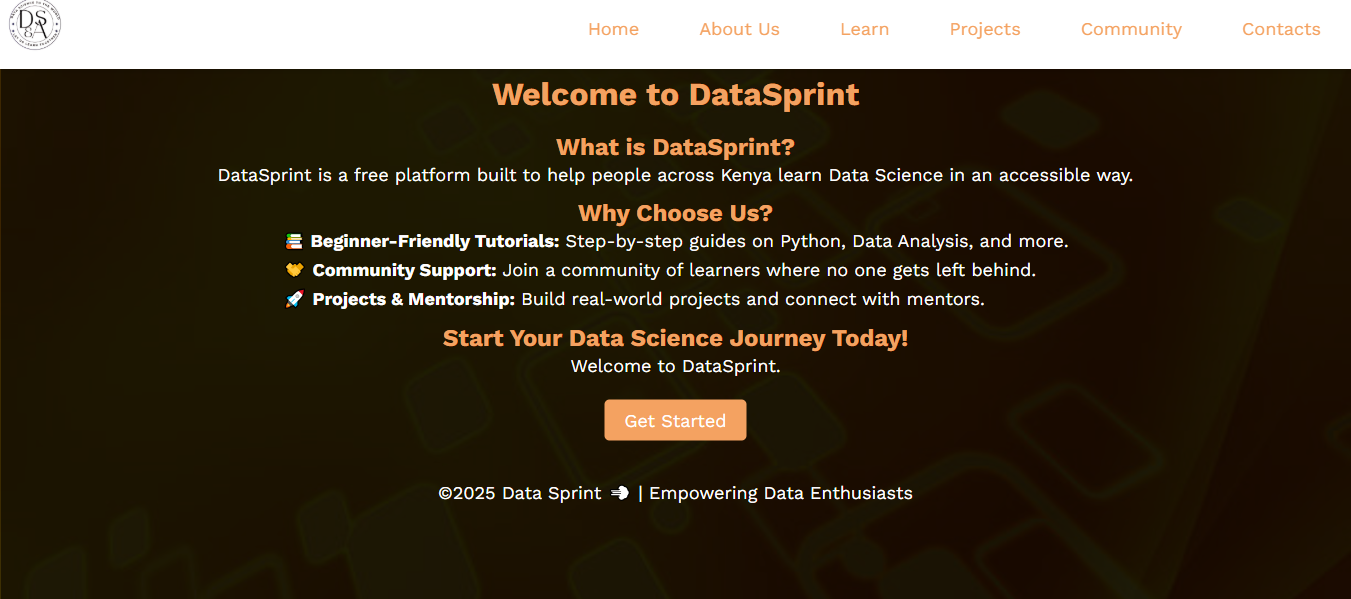The width and height of the screenshot is (1351, 599).
Task: Click the dash emoji in the footer
Action: click(x=620, y=493)
